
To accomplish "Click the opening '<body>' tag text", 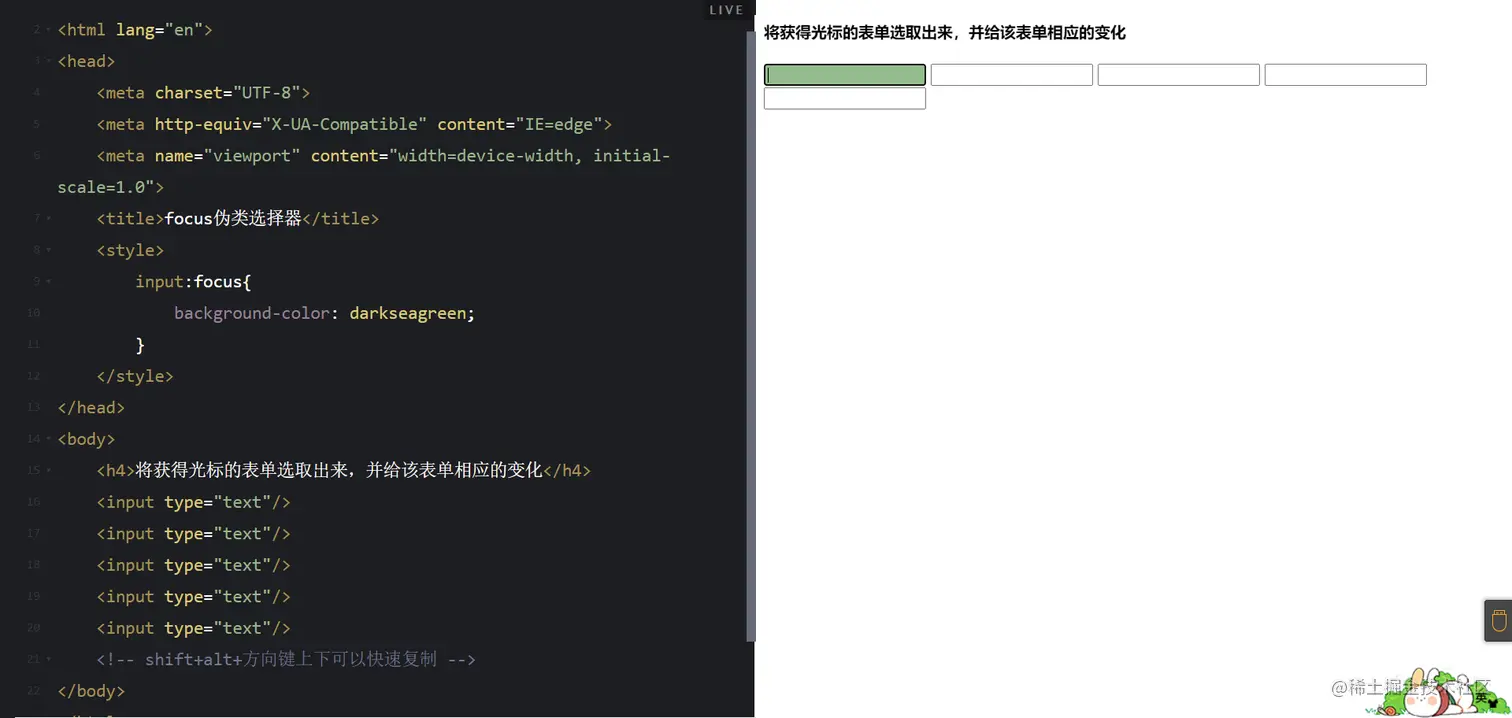I will pyautogui.click(x=87, y=439).
